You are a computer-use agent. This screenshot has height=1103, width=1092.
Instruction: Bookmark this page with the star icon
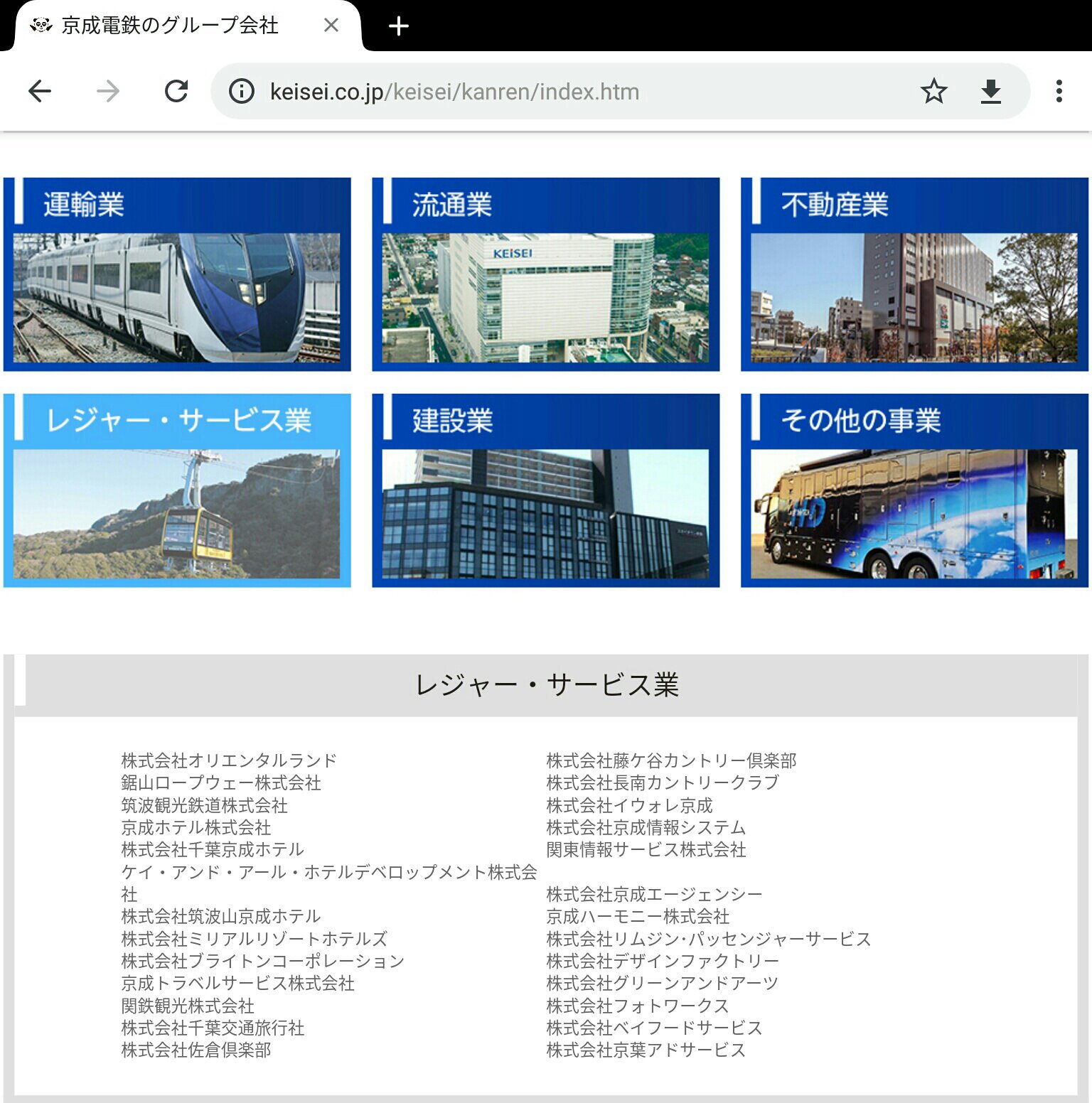tap(933, 91)
